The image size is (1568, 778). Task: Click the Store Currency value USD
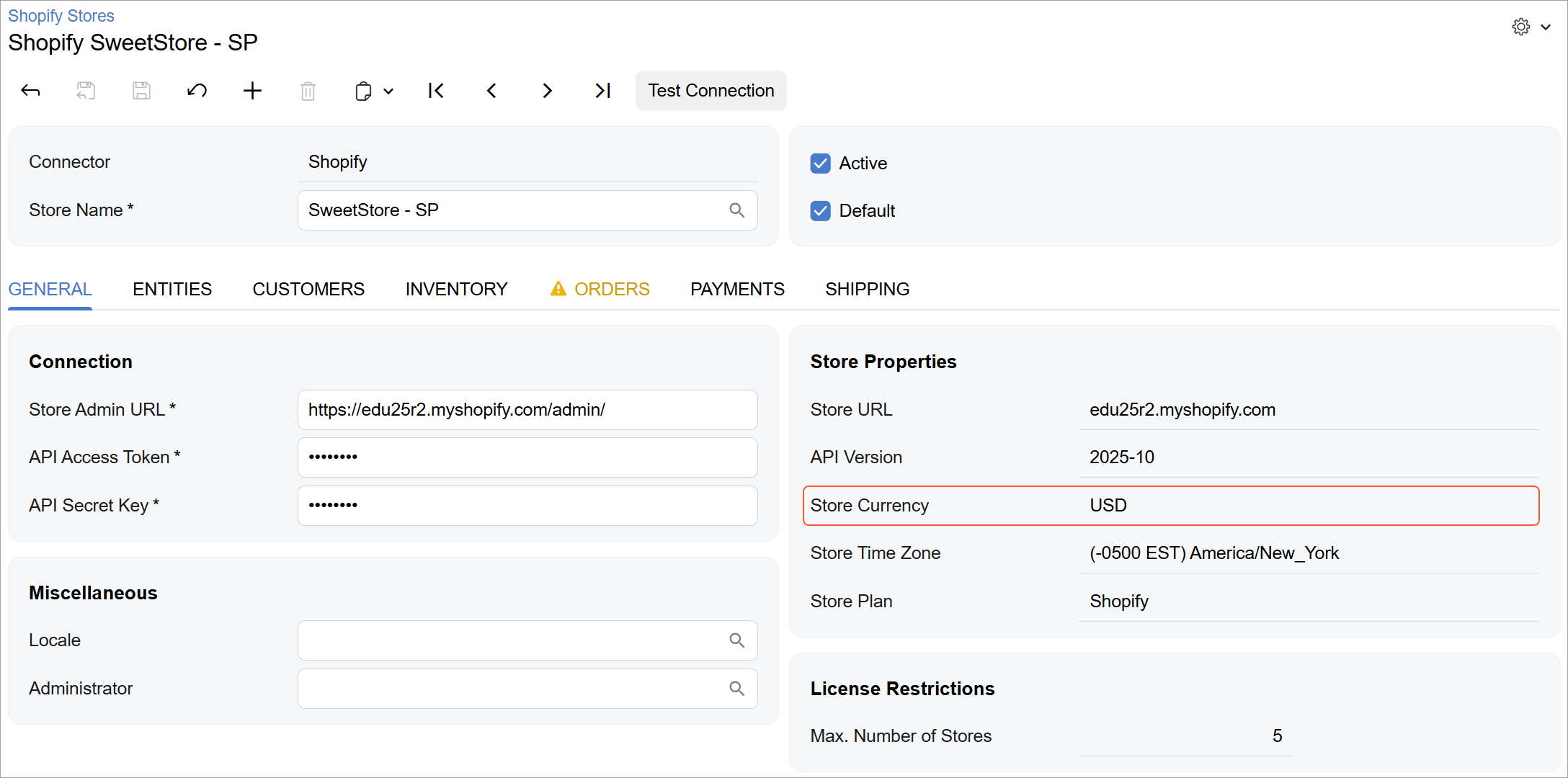click(x=1108, y=506)
